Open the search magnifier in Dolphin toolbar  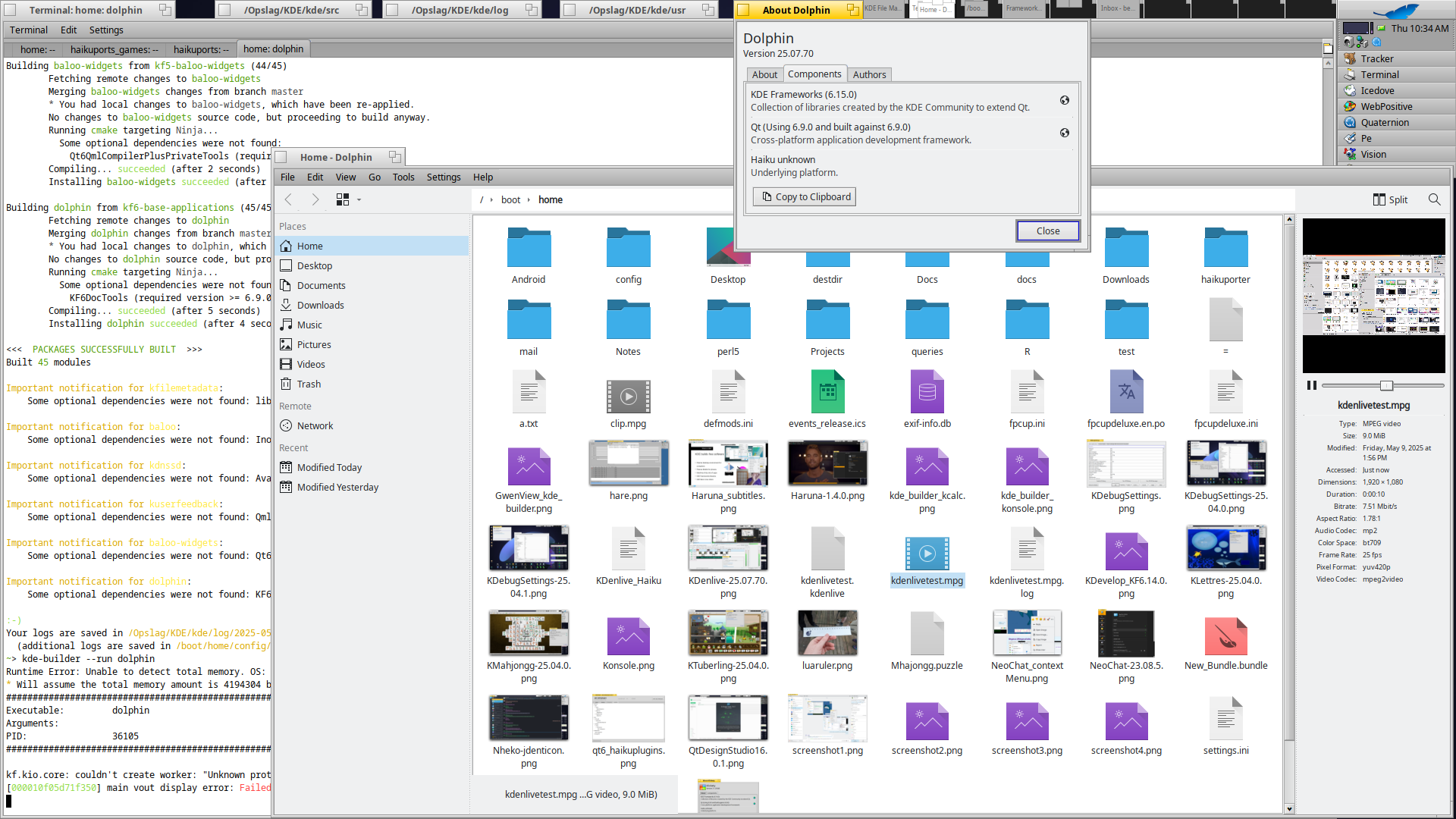click(1434, 199)
